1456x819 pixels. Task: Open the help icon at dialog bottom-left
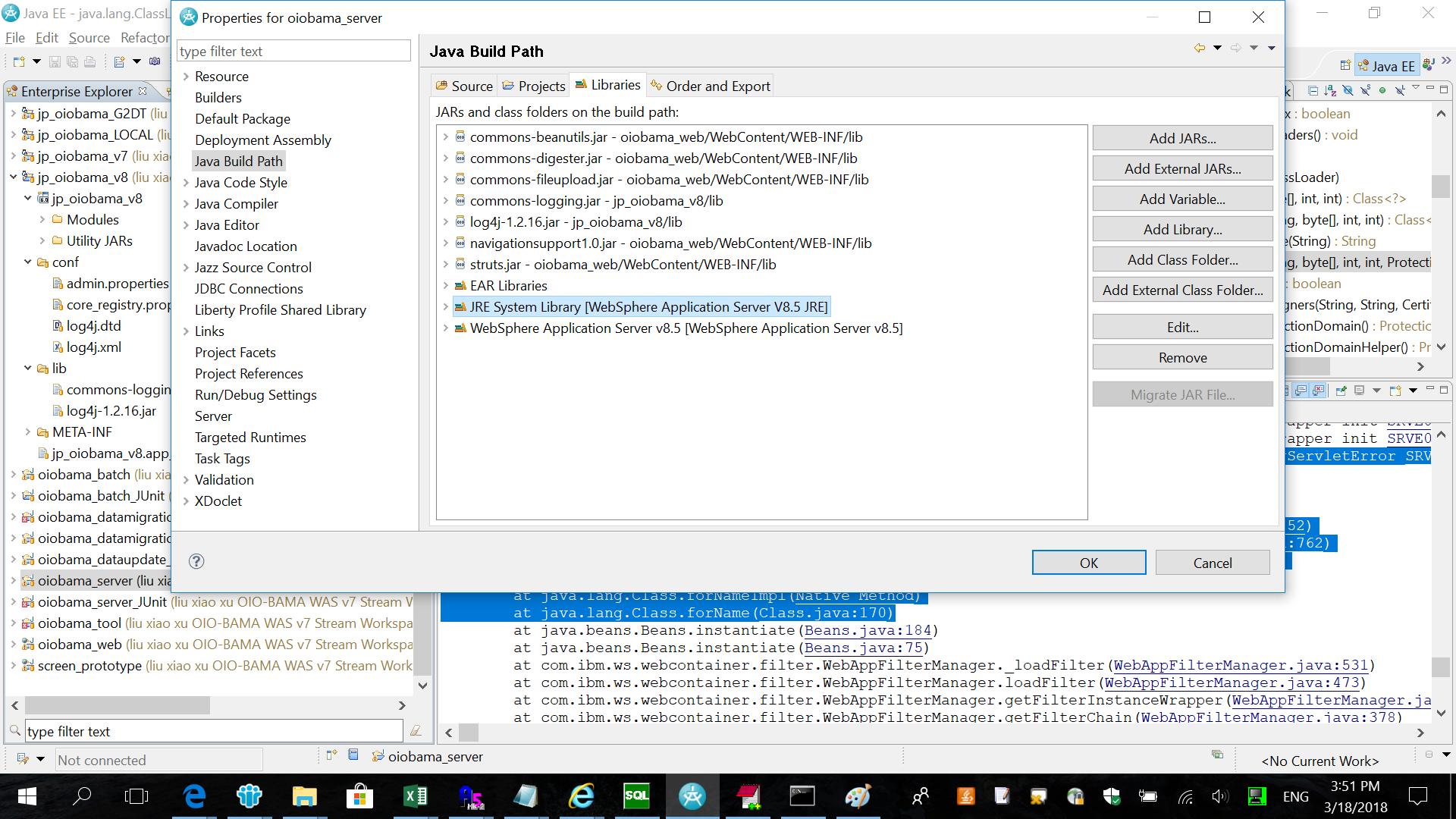point(196,561)
